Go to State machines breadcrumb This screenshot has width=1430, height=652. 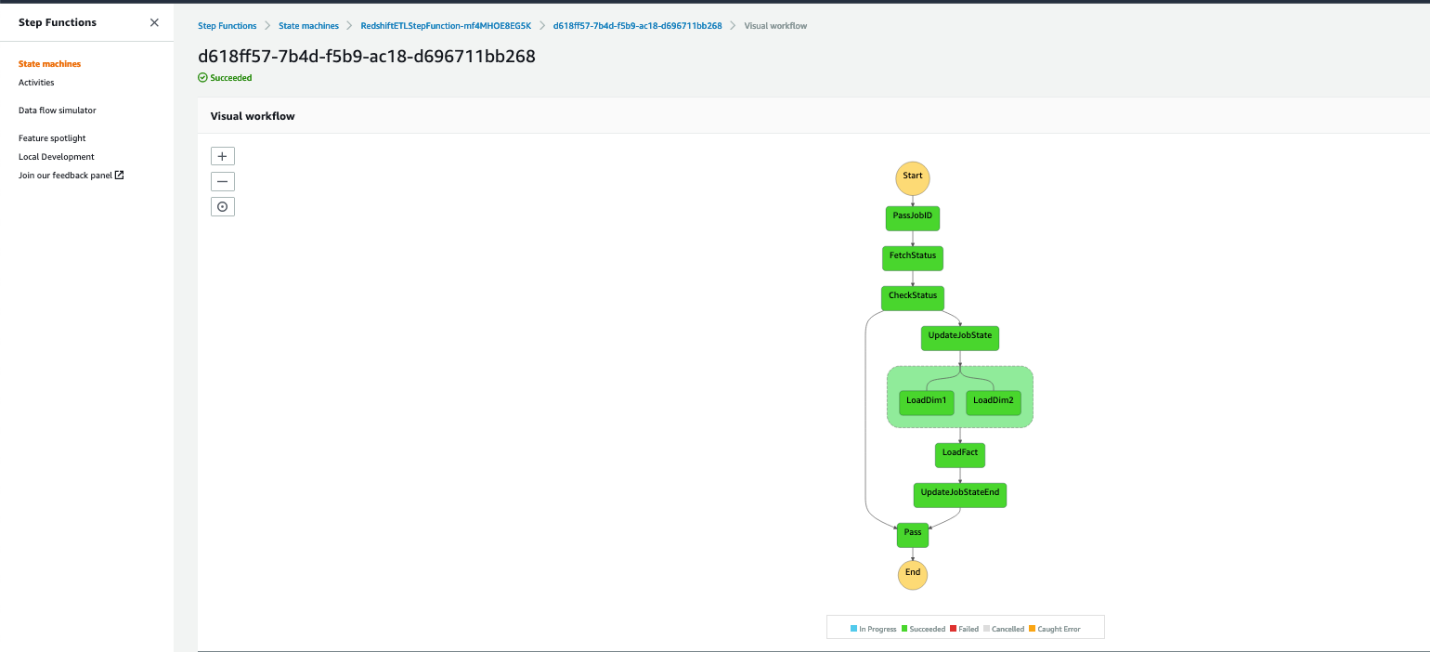[309, 26]
